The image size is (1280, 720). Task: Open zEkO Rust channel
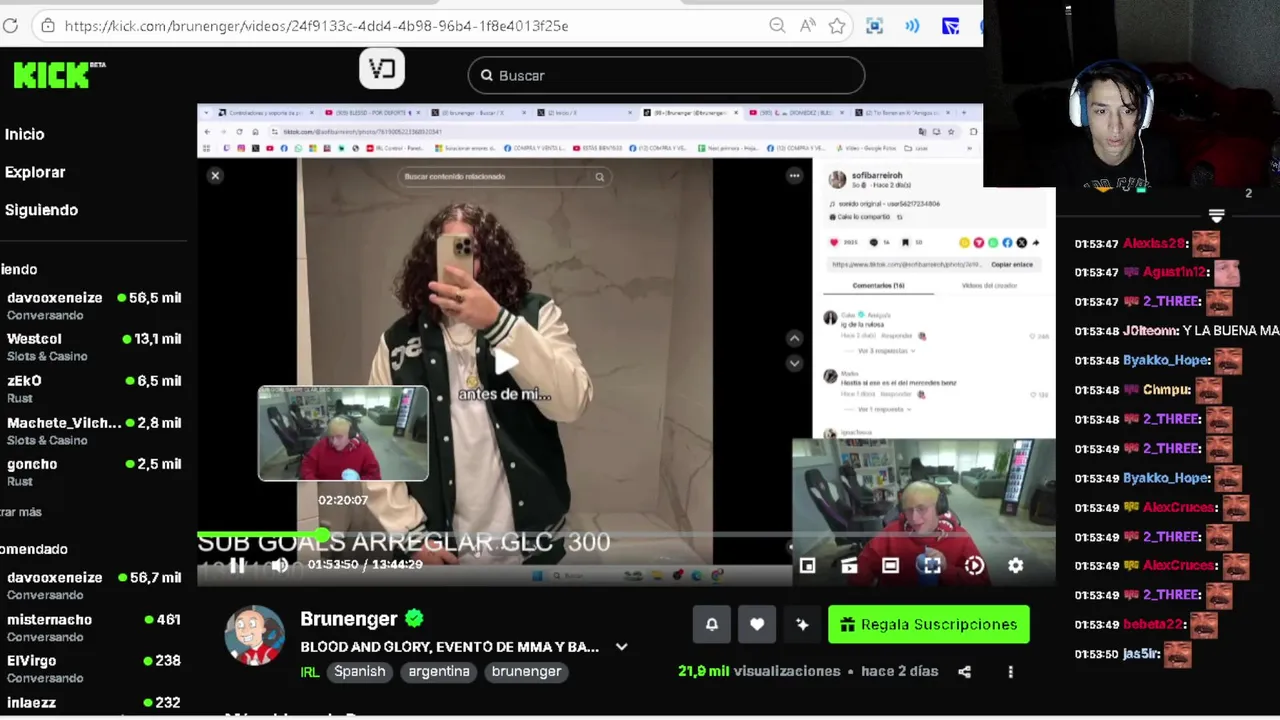point(93,389)
